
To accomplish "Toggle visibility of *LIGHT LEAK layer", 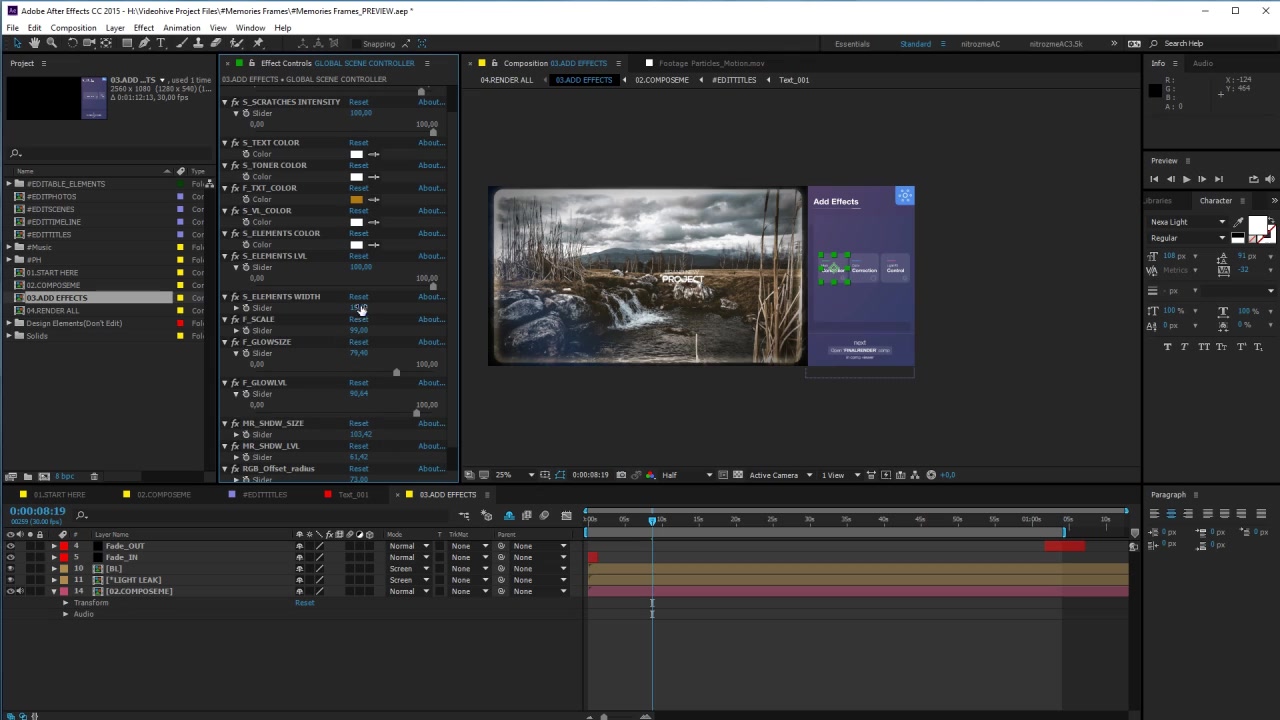I will pyautogui.click(x=11, y=580).
